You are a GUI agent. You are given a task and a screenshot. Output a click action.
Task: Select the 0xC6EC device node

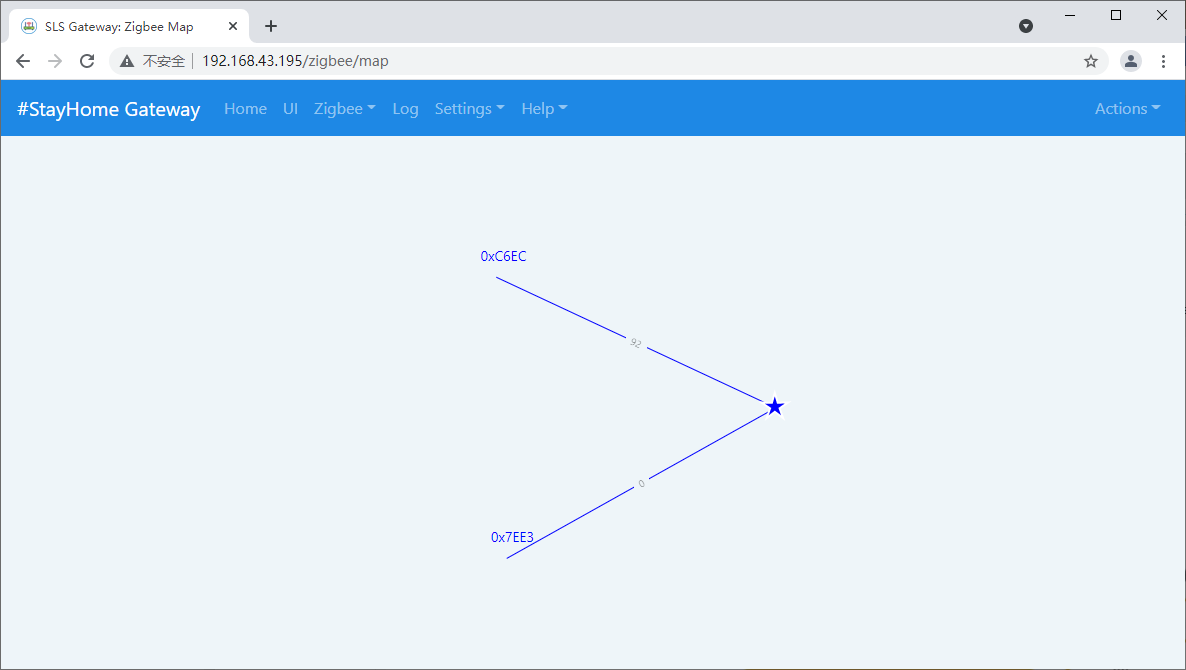(x=503, y=257)
